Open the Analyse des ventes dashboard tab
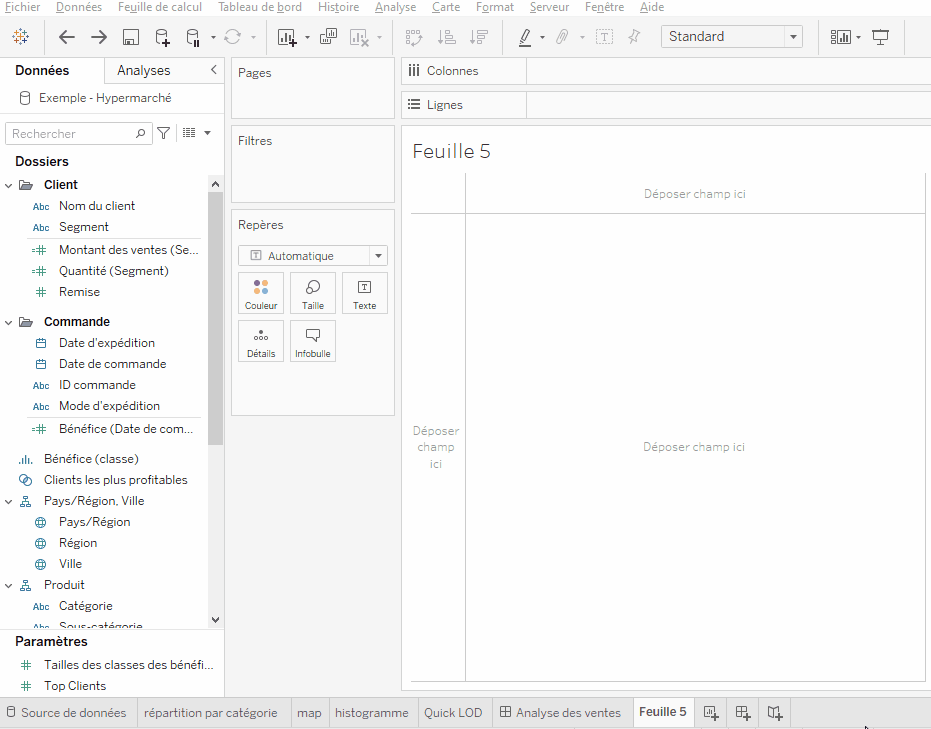Viewport: 931px width, 729px height. tap(561, 712)
